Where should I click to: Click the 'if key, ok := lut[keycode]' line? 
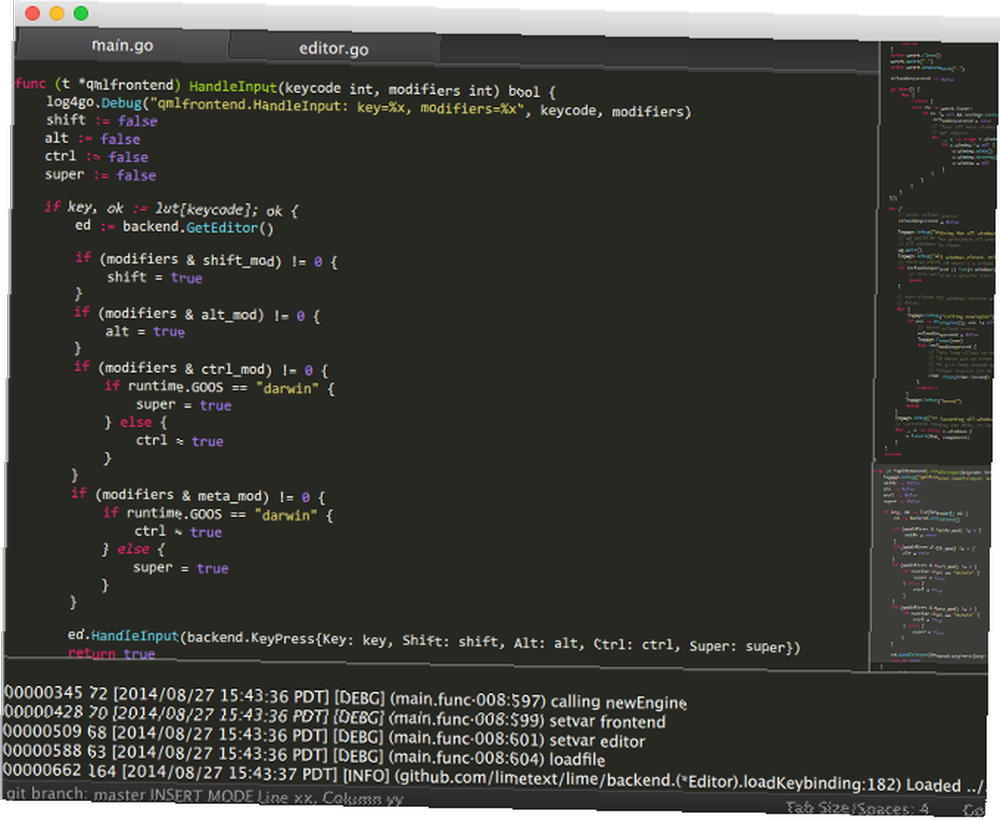coord(171,209)
